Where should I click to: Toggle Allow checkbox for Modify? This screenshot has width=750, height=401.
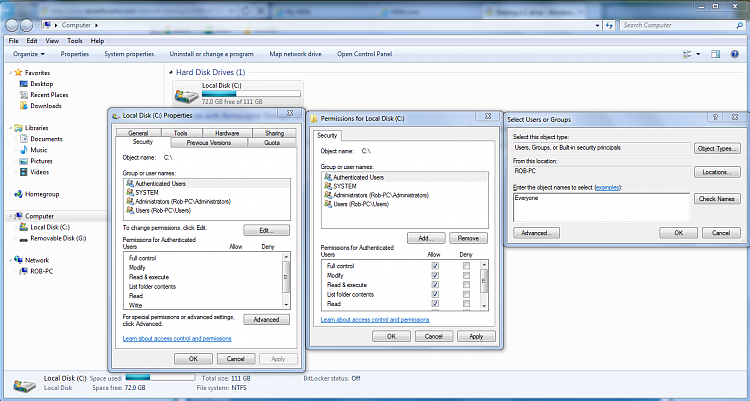[x=435, y=275]
